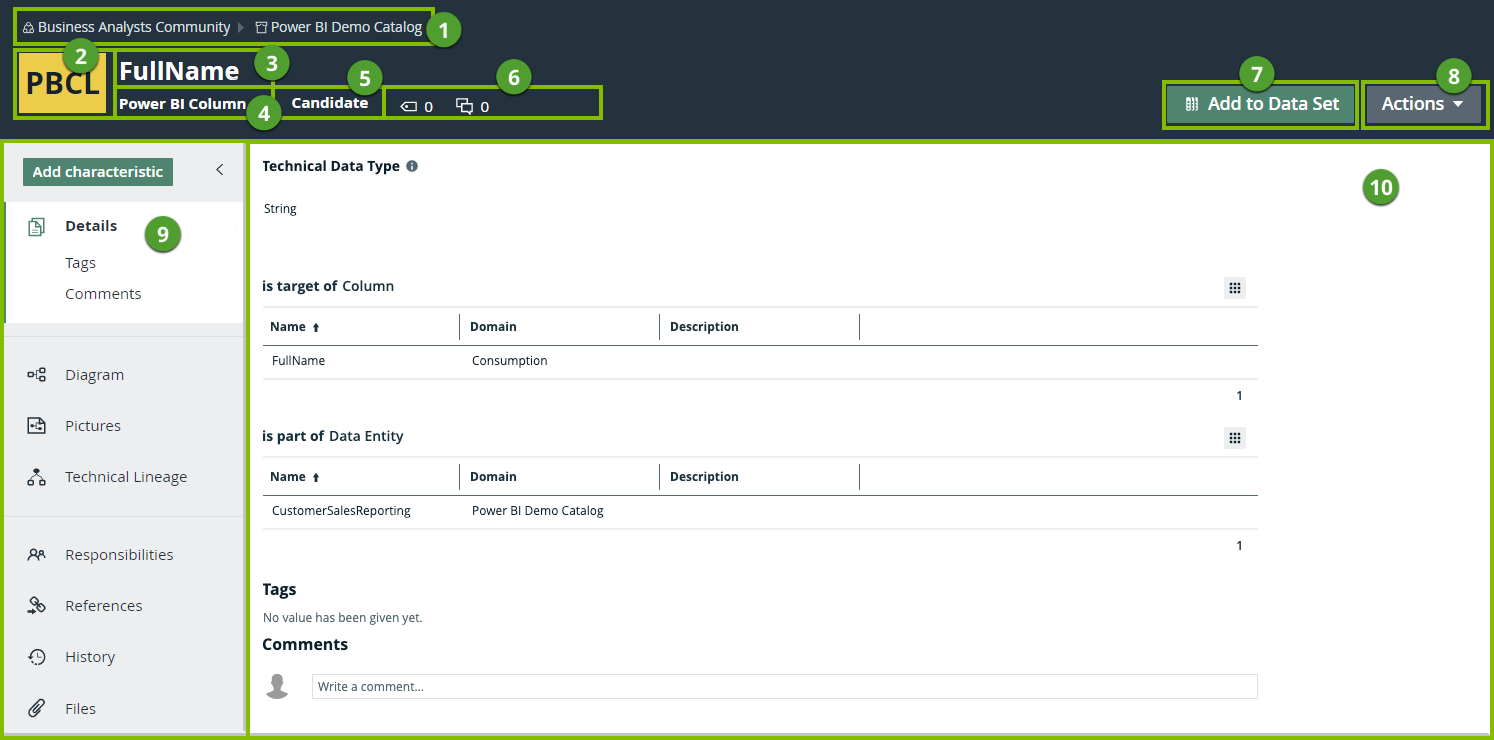
Task: Click the info icon beside Technical Data Type
Action: pos(412,167)
